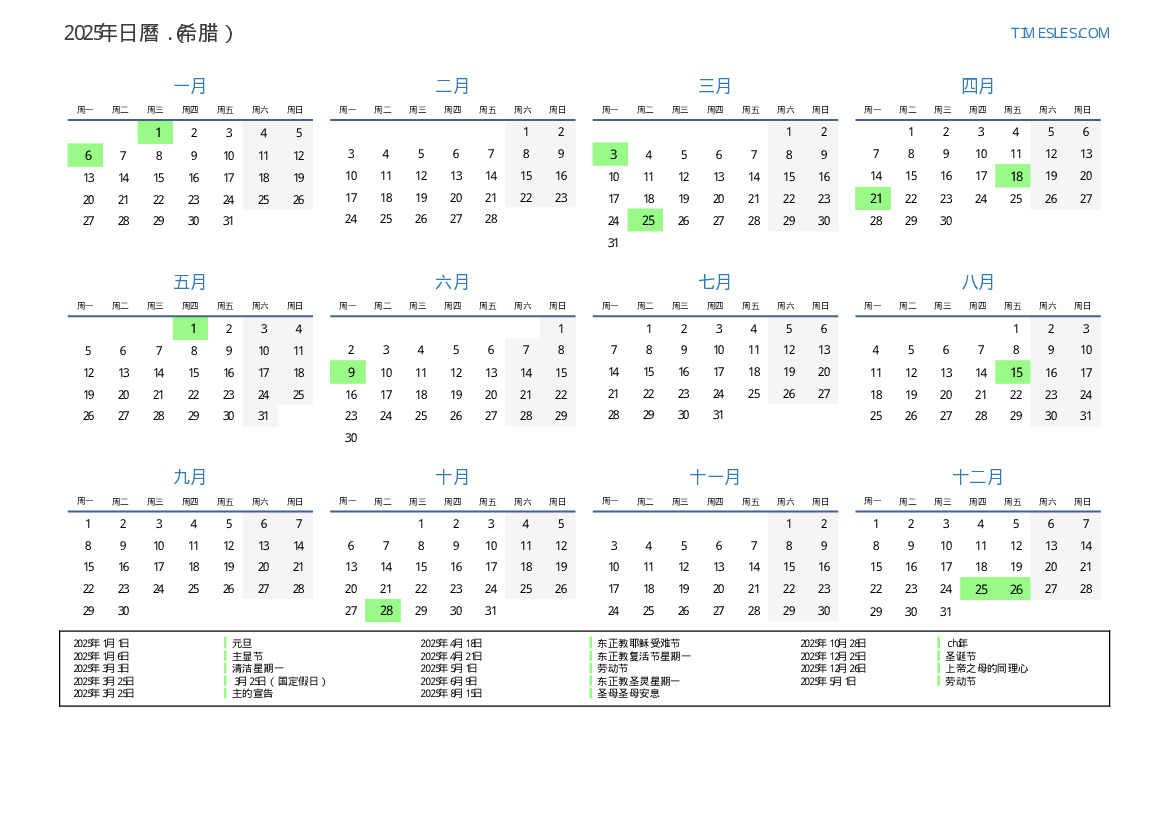Image resolution: width=1169 pixels, height=827 pixels.
Task: Click legend date 2025年4月18日
Action: pyautogui.click(x=451, y=643)
